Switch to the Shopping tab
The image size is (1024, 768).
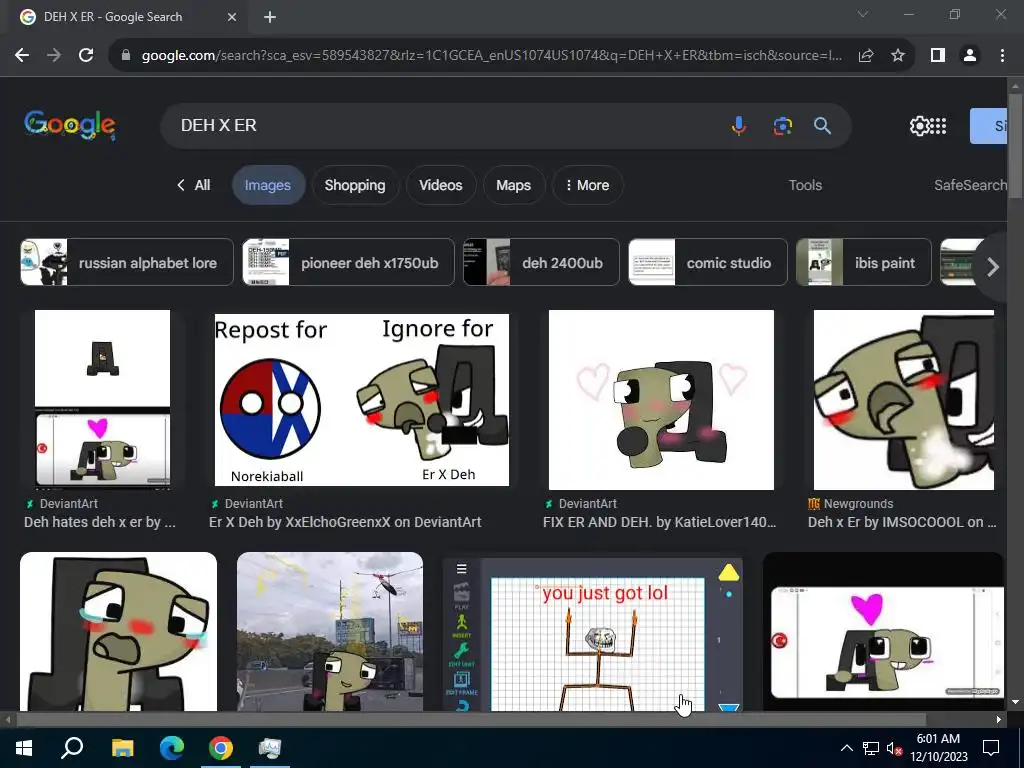[355, 185]
